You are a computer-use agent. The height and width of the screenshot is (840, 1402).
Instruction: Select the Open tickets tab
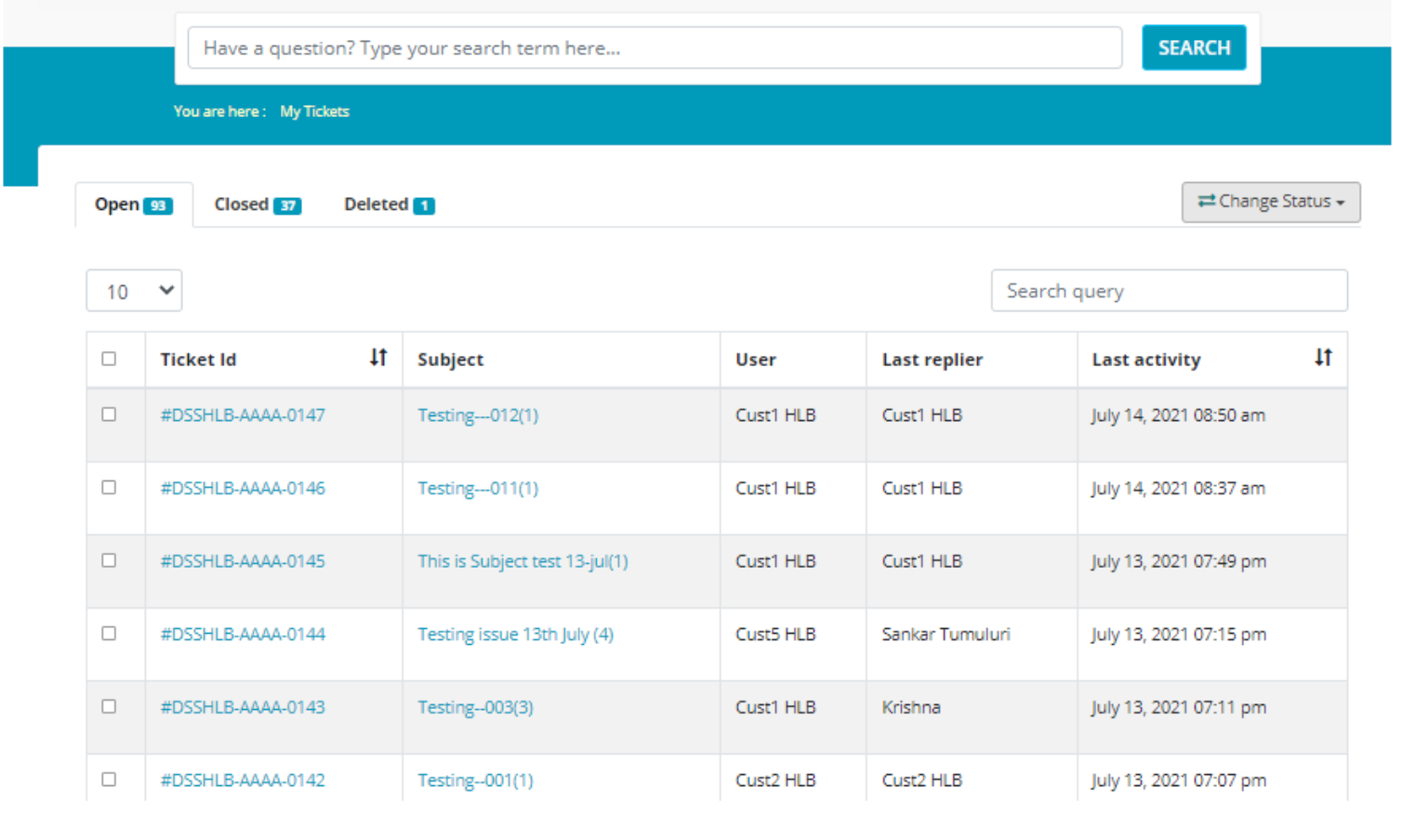click(x=117, y=204)
